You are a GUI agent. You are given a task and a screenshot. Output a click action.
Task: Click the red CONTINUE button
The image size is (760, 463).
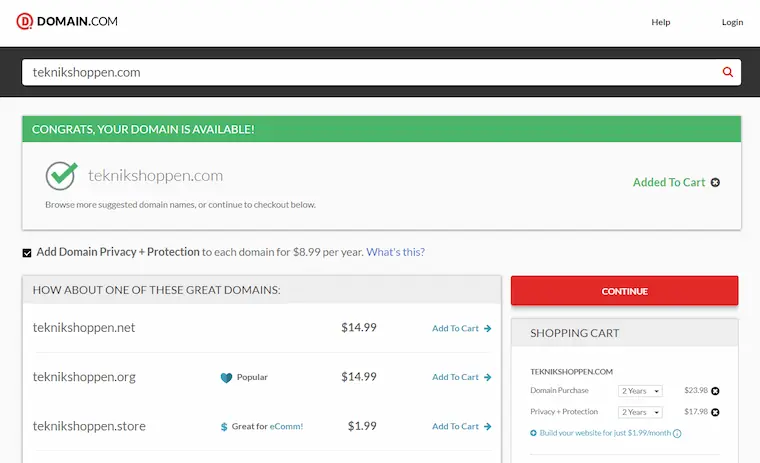tap(624, 291)
